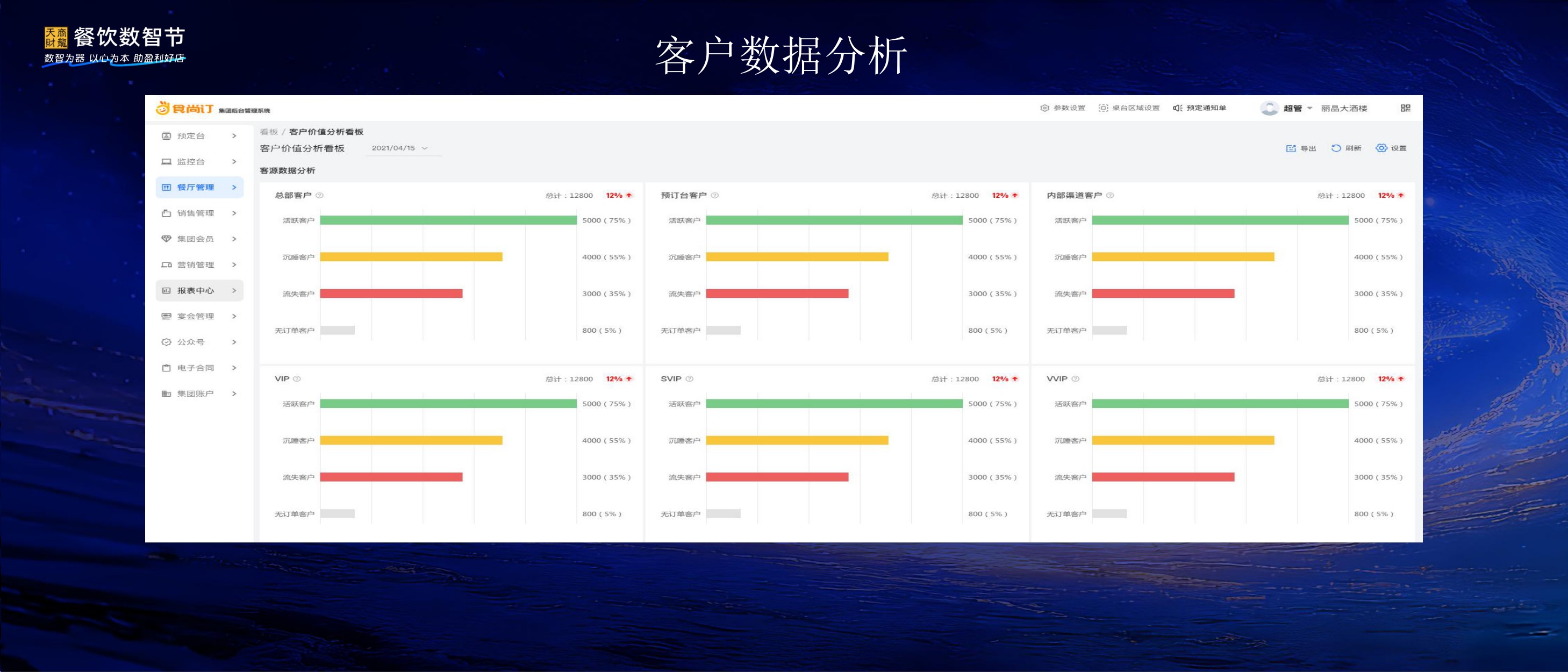Click the 导出 button label
The height and width of the screenshot is (672, 1568).
point(1308,148)
